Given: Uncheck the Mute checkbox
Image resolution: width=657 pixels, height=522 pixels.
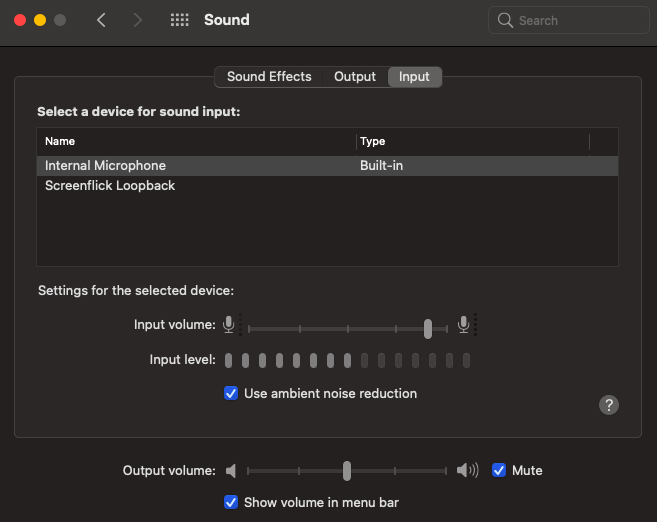Looking at the screenshot, I should click(499, 470).
